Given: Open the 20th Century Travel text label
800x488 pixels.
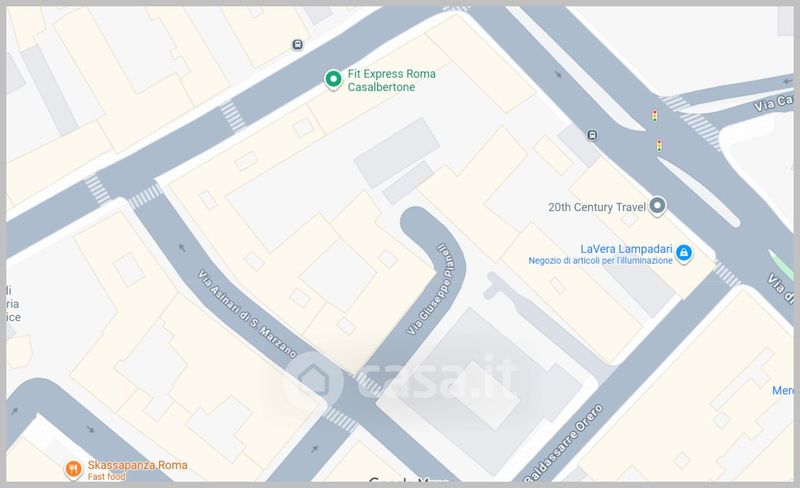Looking at the screenshot, I should [597, 207].
